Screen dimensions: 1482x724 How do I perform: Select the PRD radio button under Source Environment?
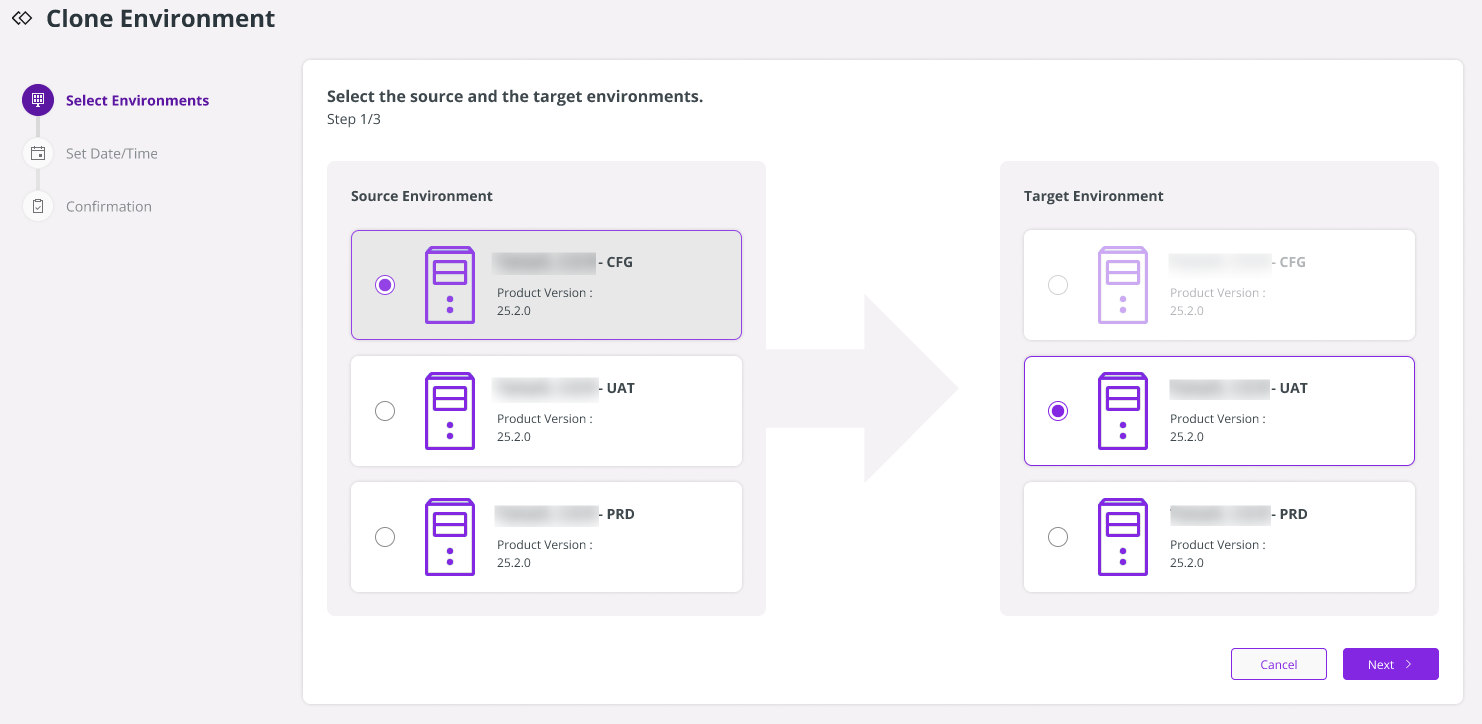385,537
